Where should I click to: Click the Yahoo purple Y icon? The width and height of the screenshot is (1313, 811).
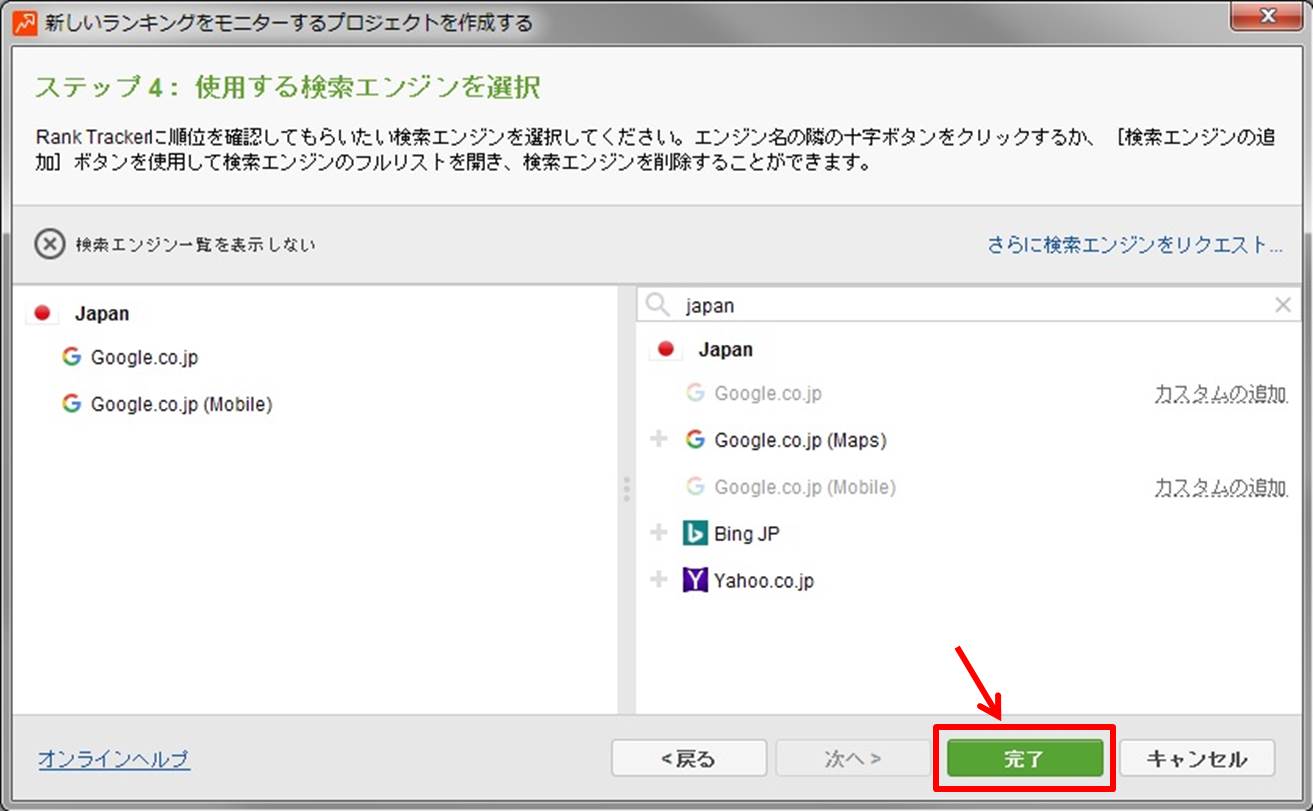(695, 580)
